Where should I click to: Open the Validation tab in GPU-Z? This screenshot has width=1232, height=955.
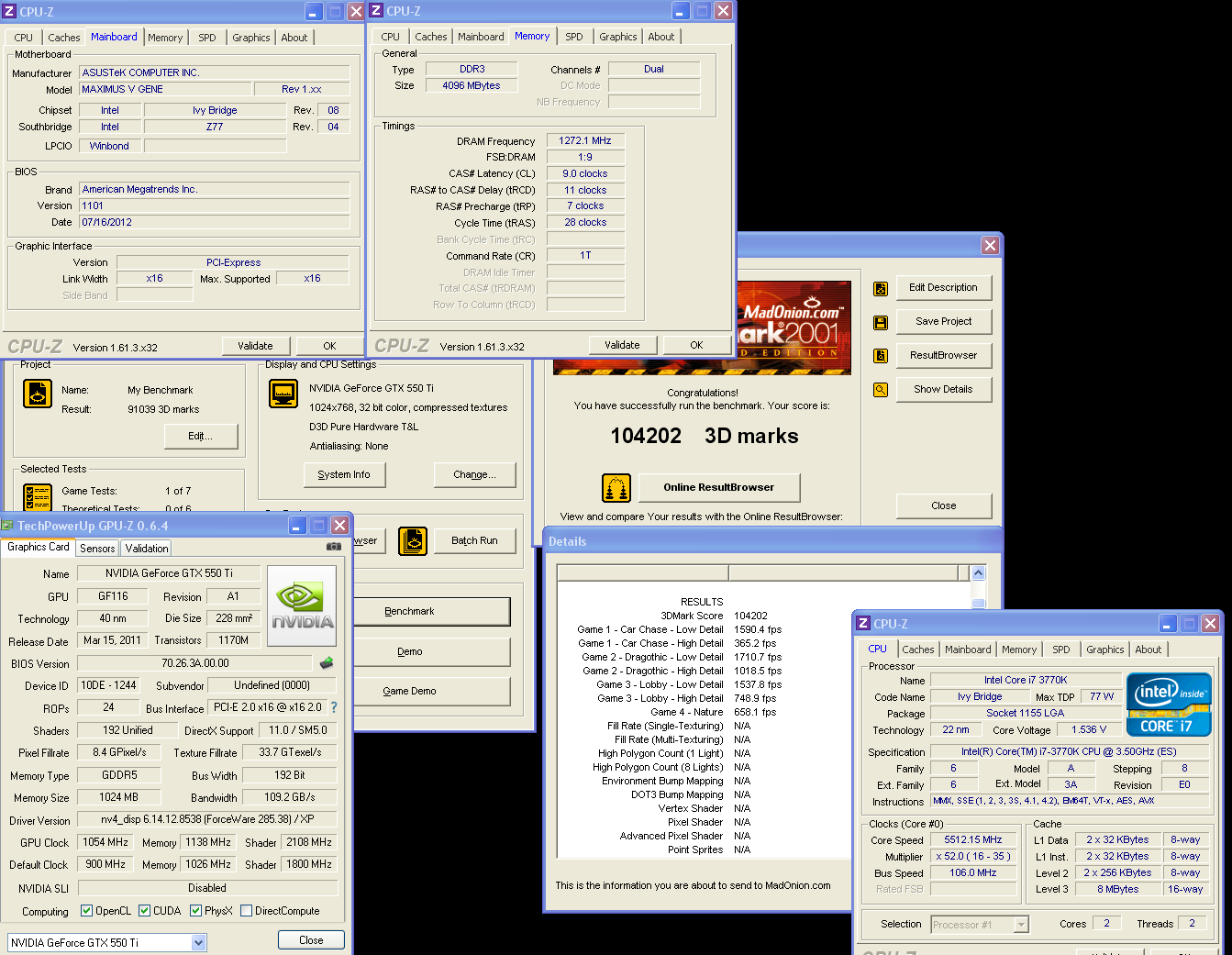[x=147, y=549]
